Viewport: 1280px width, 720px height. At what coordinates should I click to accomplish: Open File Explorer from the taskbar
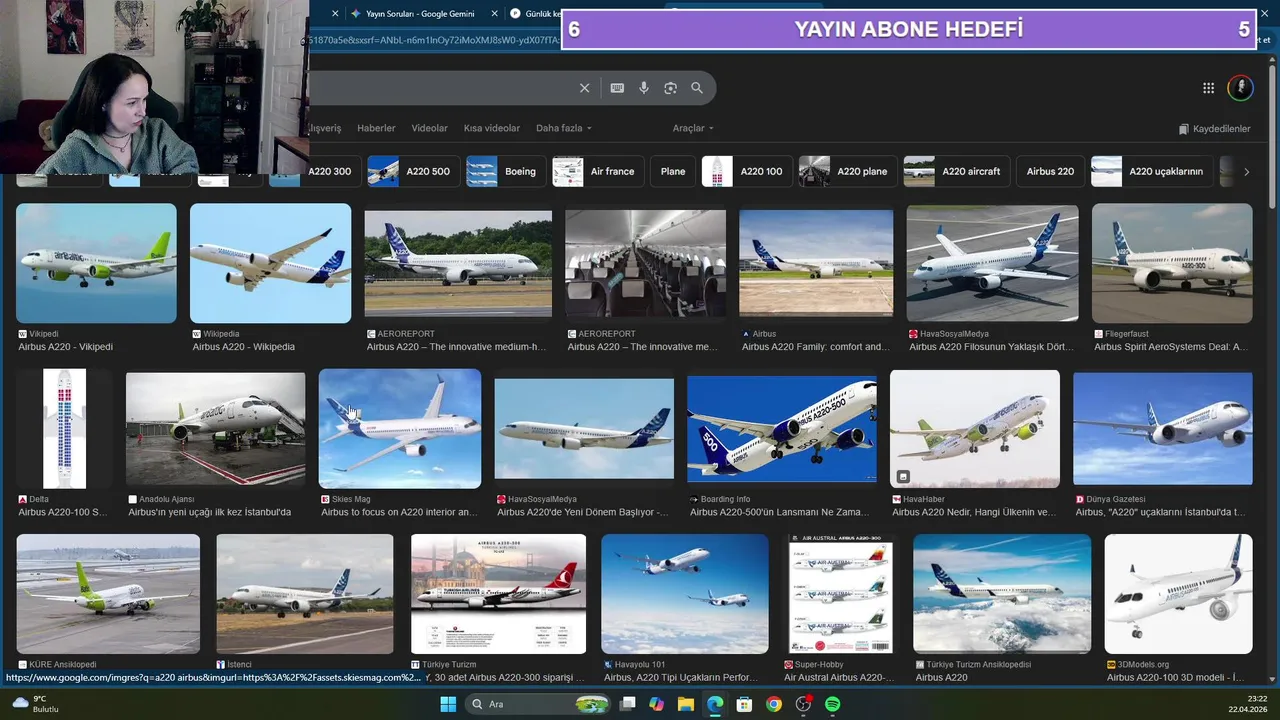pos(686,704)
